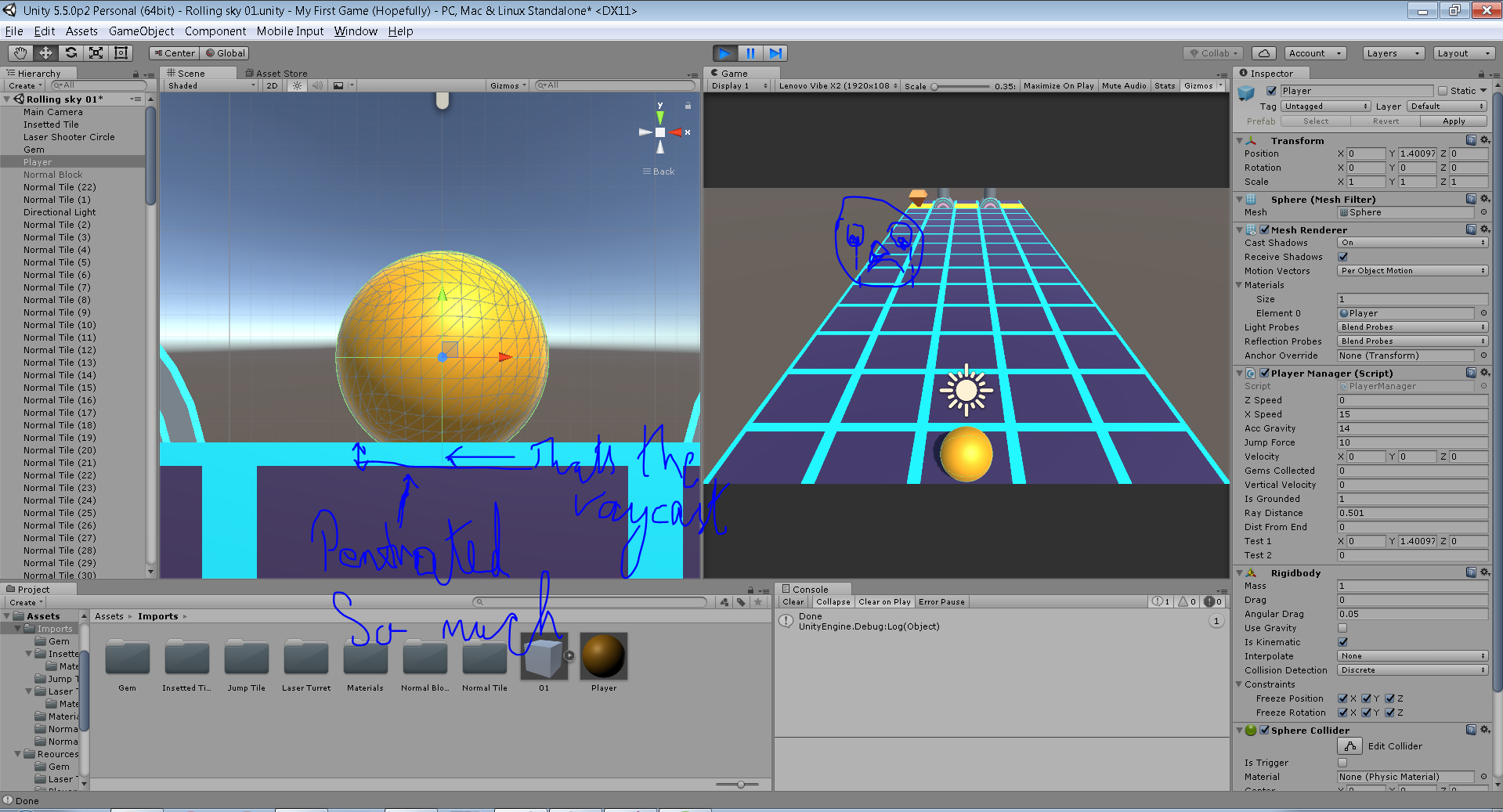Toggle Collapse in Console
Image resolution: width=1503 pixels, height=812 pixels.
[833, 602]
